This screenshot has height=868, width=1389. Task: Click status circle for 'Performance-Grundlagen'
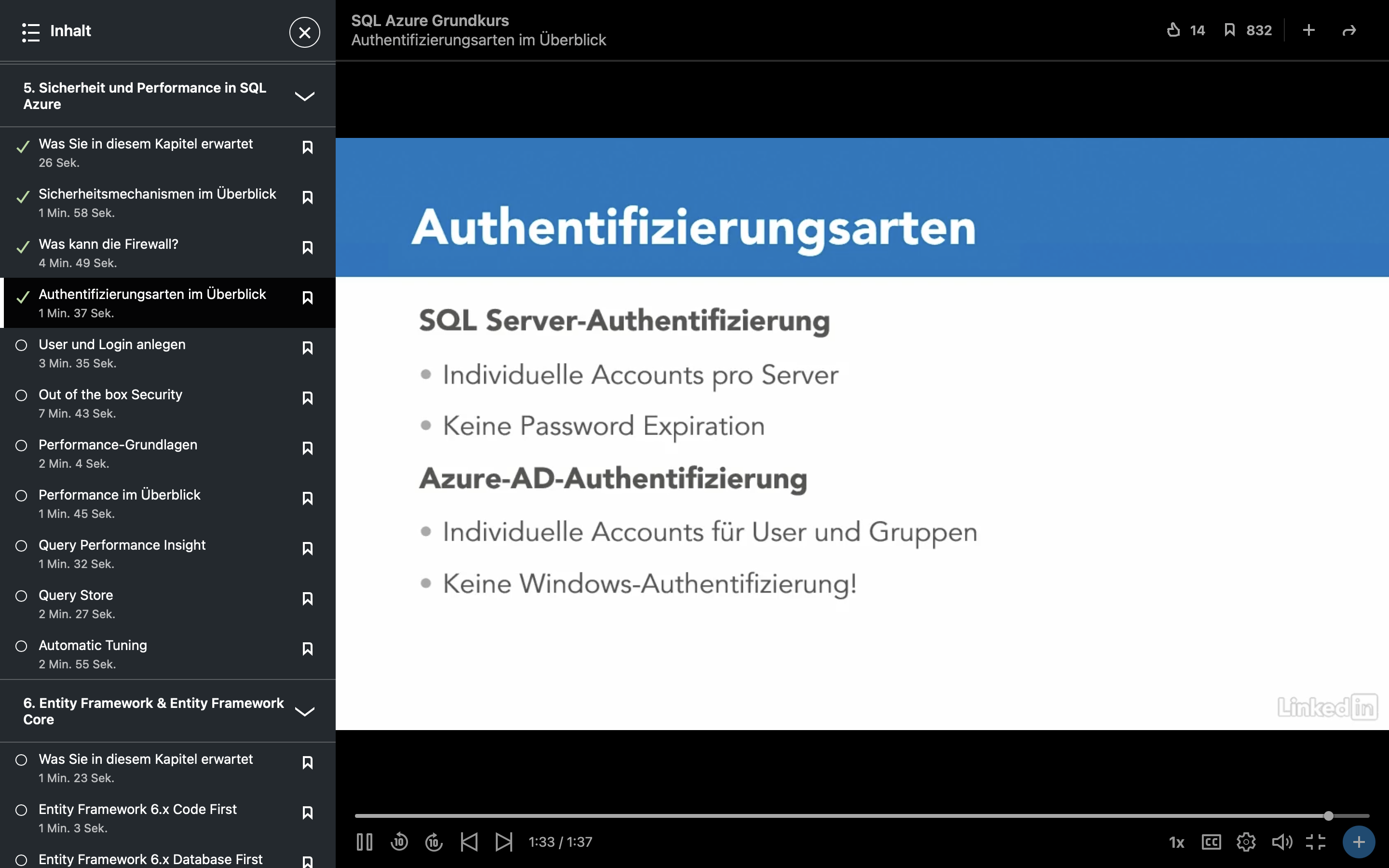(21, 446)
